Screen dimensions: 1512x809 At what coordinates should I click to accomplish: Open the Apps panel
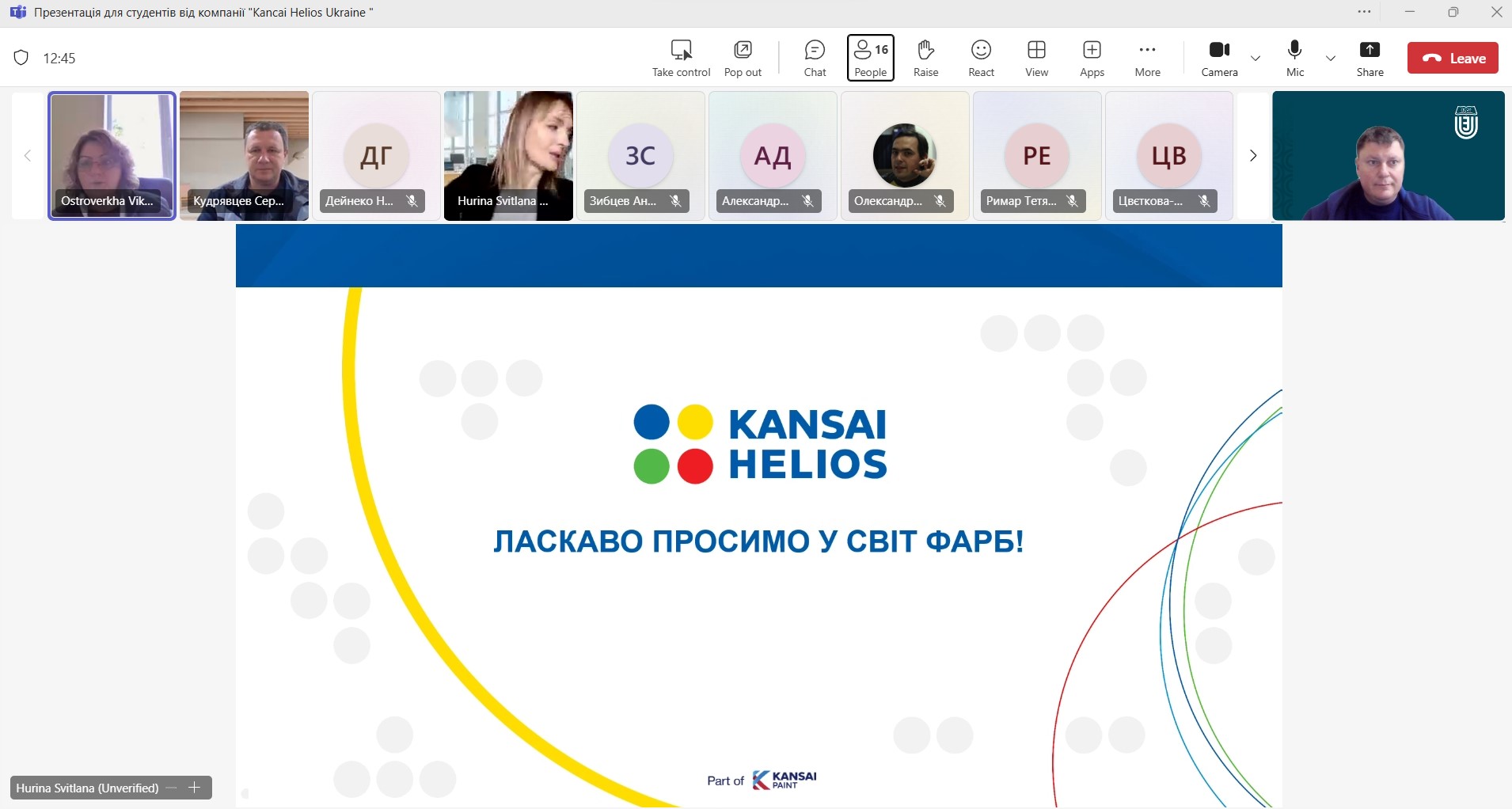(x=1092, y=59)
